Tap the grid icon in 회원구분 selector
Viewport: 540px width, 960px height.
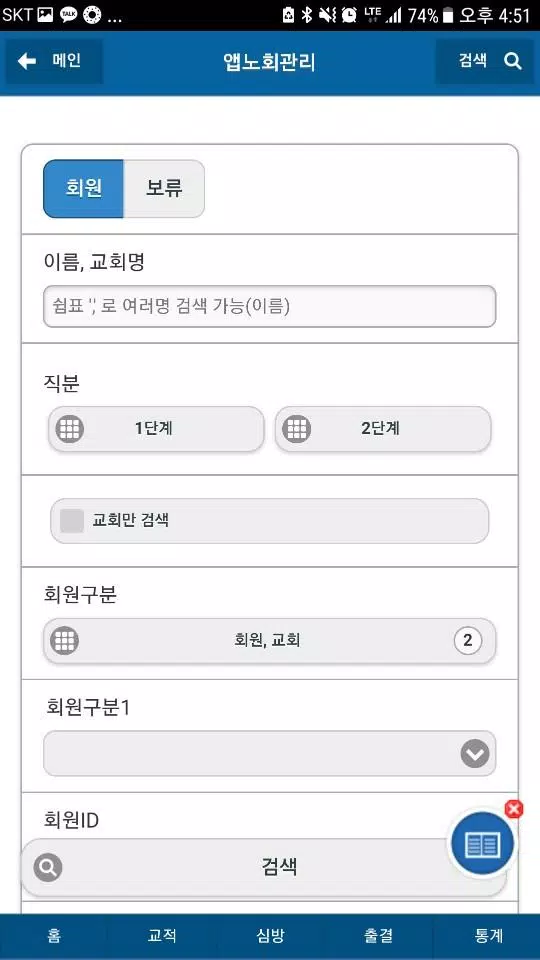64,640
